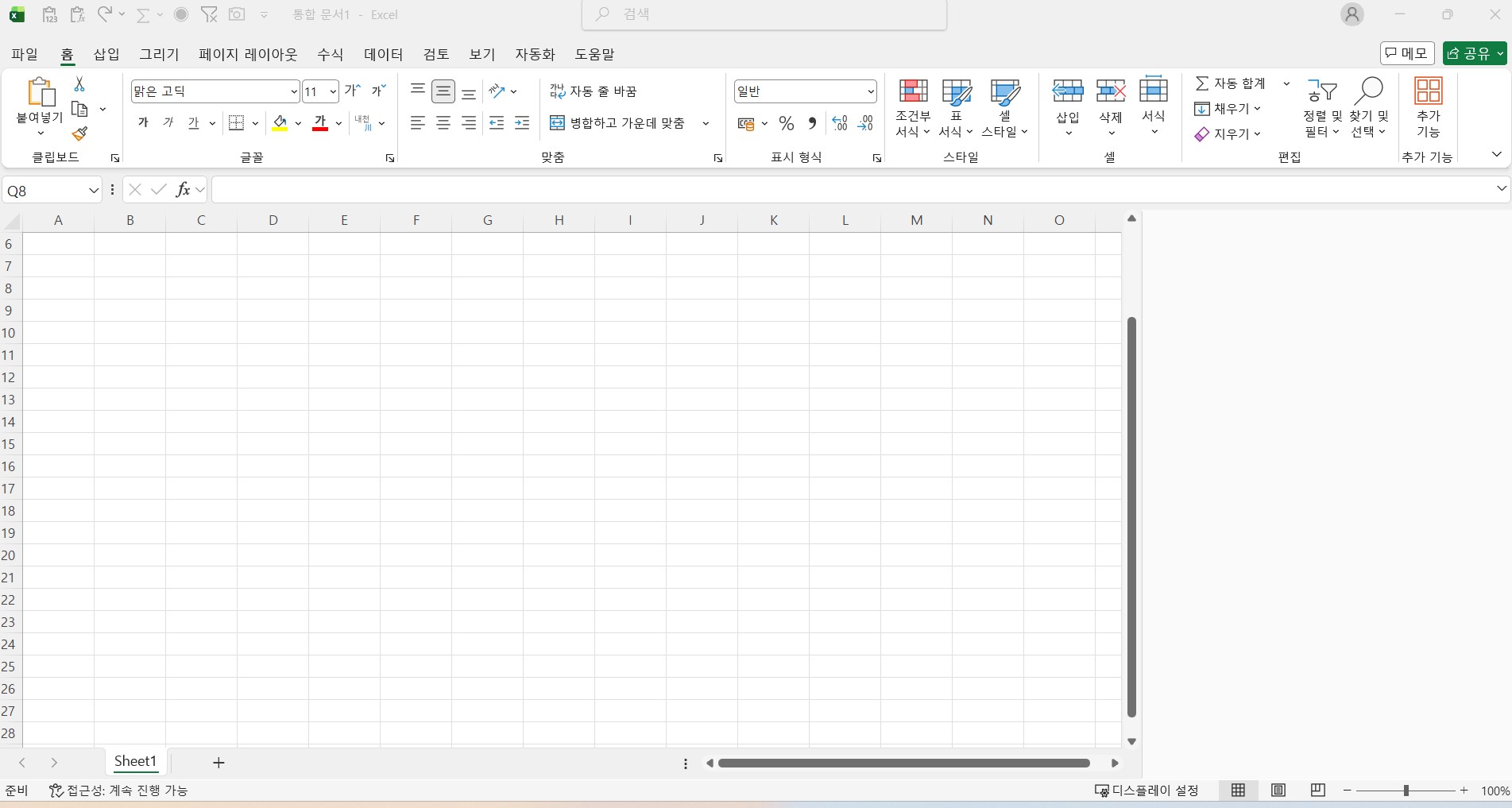The width and height of the screenshot is (1512, 808).
Task: Click the Insert Function fx icon
Action: 183,189
